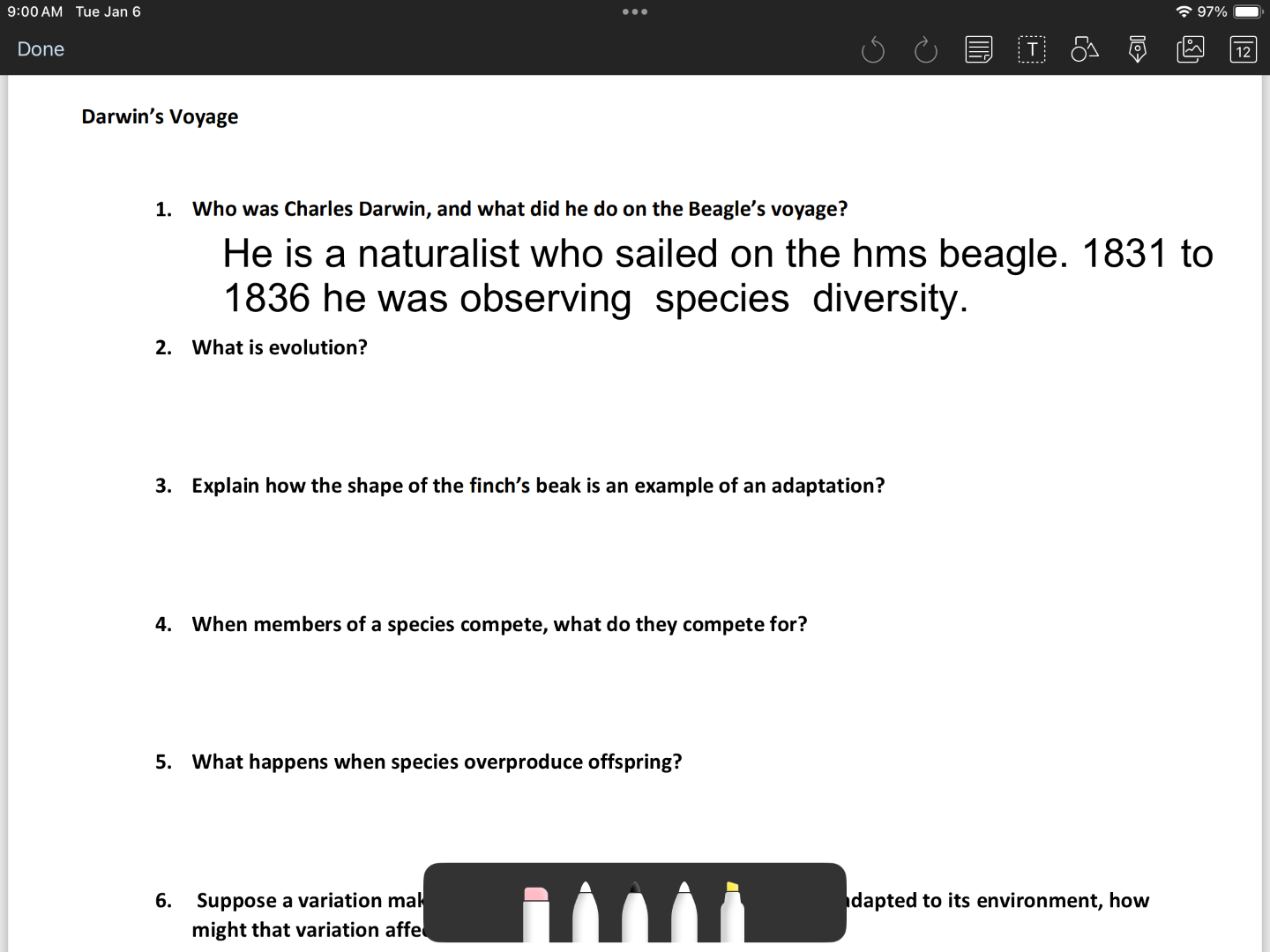Tap the clock showing 9:00 AM
The width and height of the screenshot is (1270, 952).
point(35,11)
